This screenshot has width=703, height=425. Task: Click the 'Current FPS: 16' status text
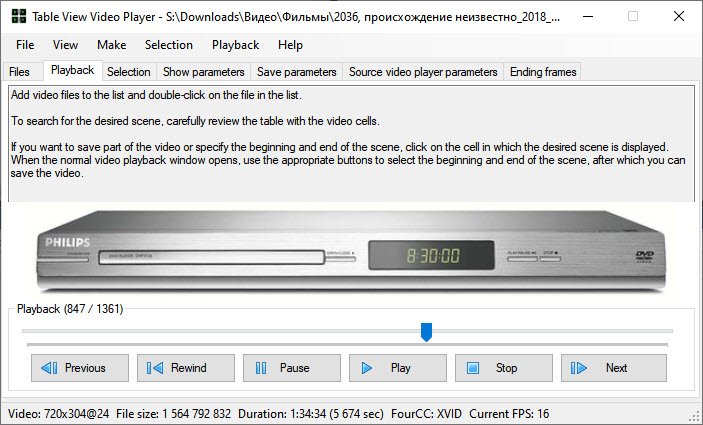[509, 413]
